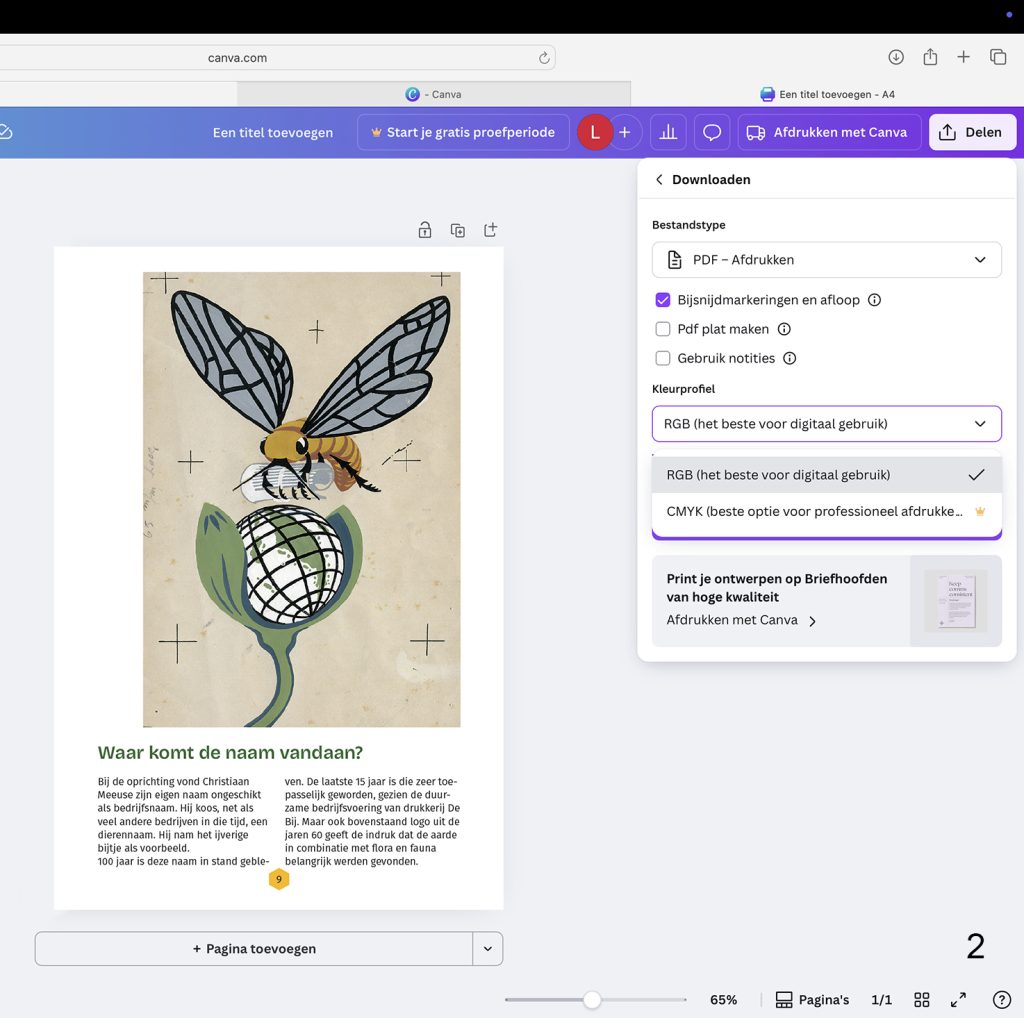
Task: Enable the Pdf plat maken checkbox
Action: [663, 328]
